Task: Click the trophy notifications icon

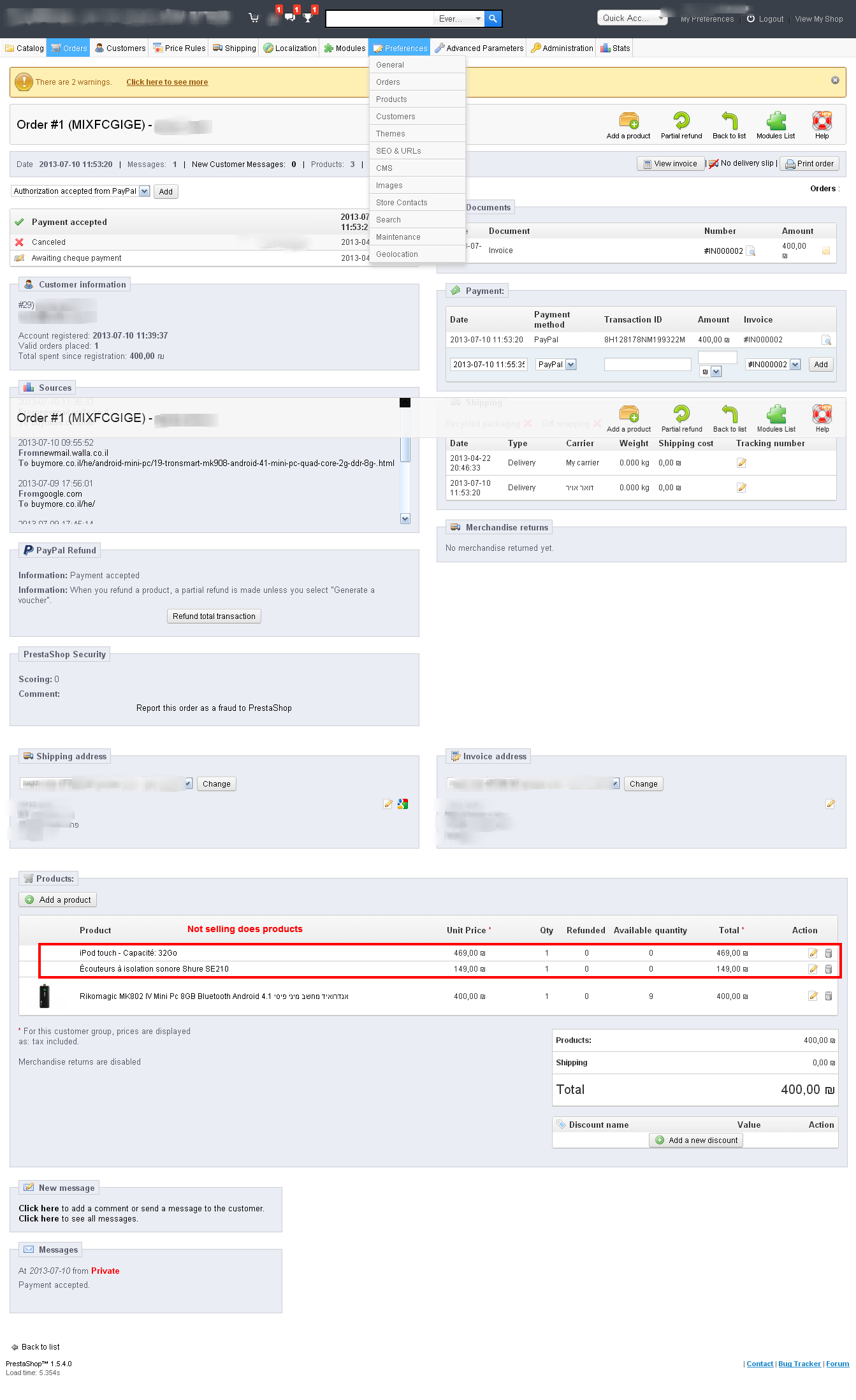Action: [x=308, y=17]
